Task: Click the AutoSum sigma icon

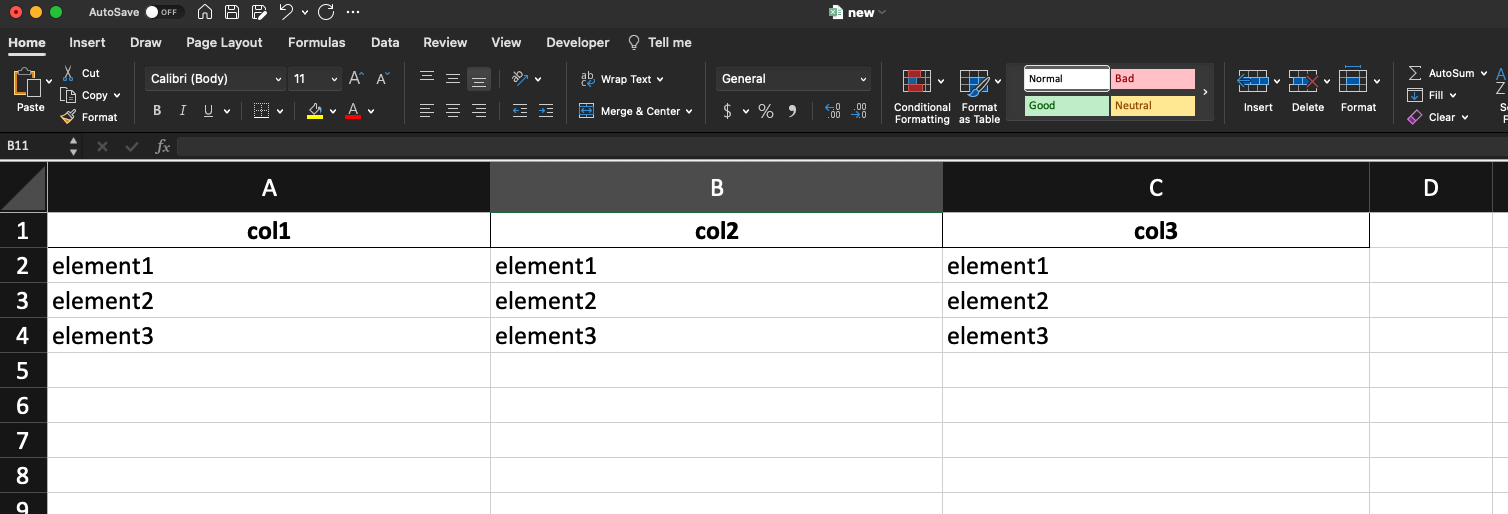Action: coord(1415,73)
